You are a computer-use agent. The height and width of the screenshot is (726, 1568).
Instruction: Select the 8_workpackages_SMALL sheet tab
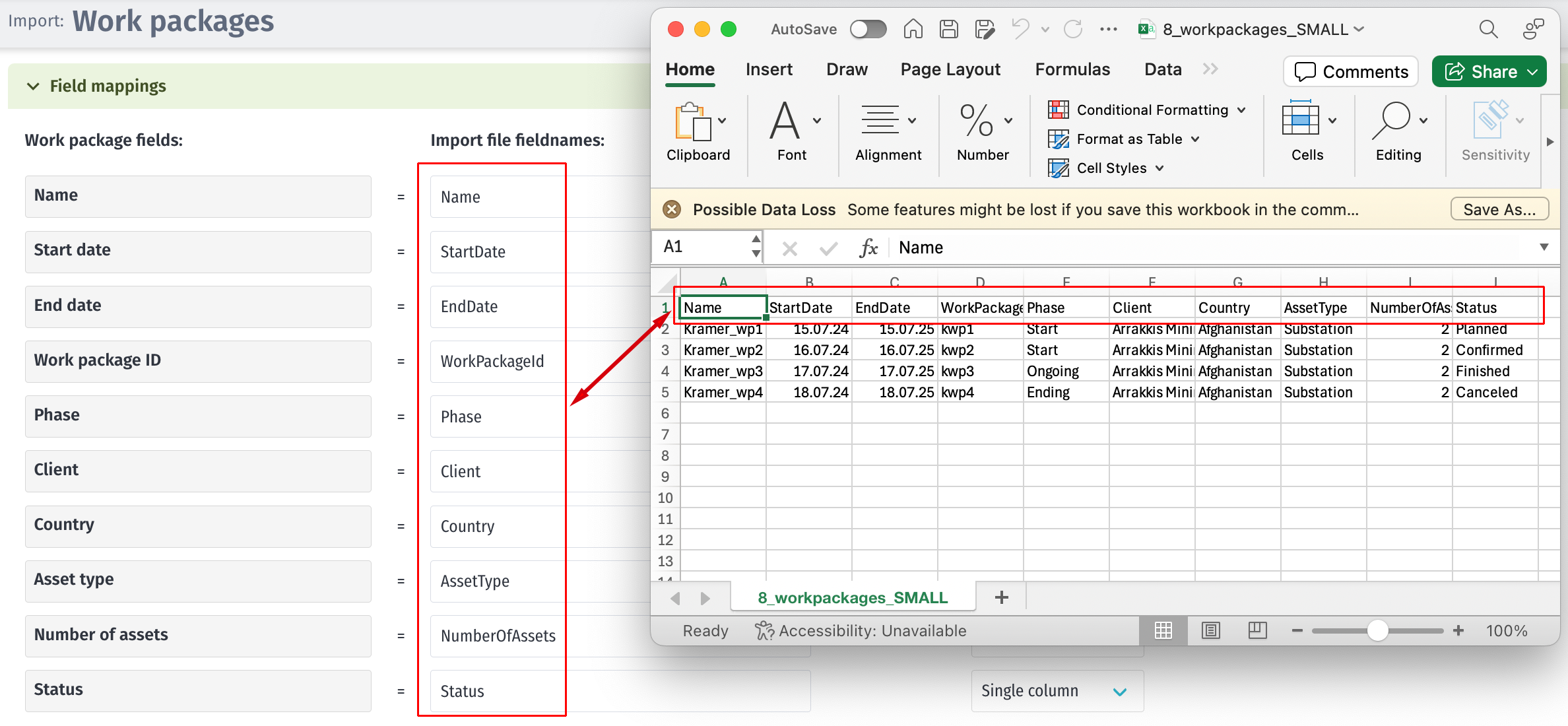853,598
